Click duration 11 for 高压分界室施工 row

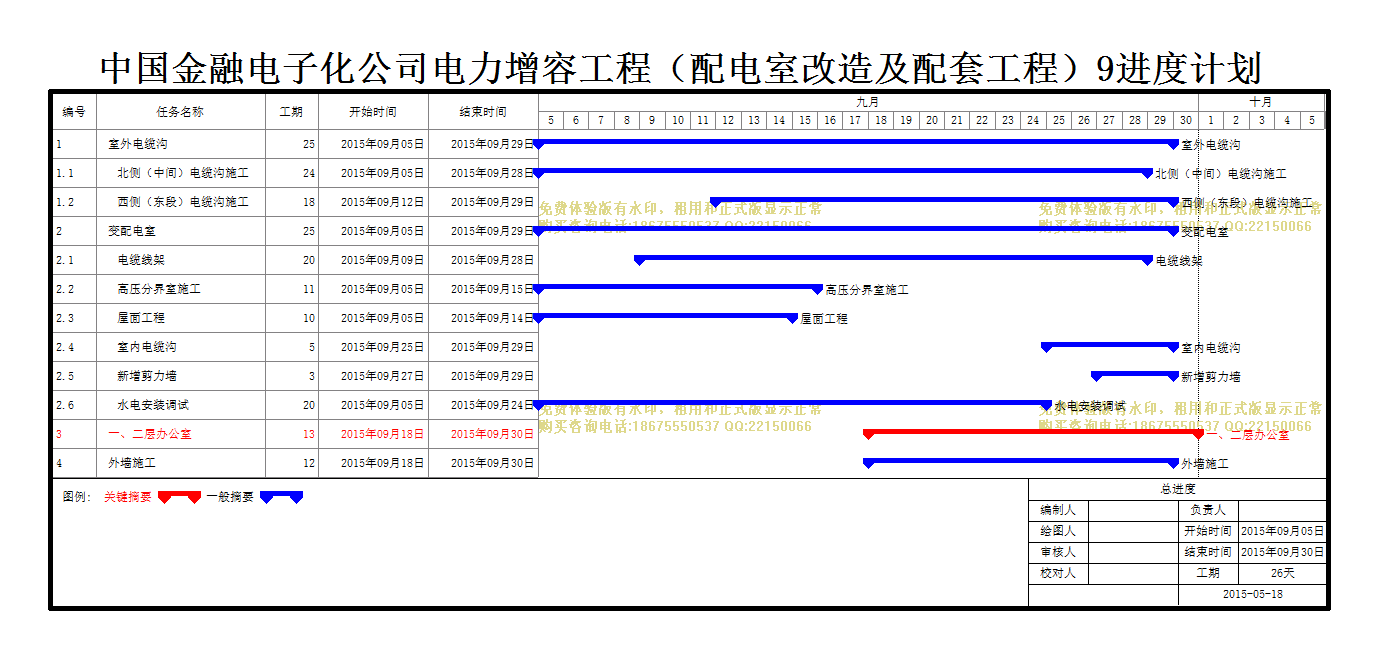click(309, 289)
